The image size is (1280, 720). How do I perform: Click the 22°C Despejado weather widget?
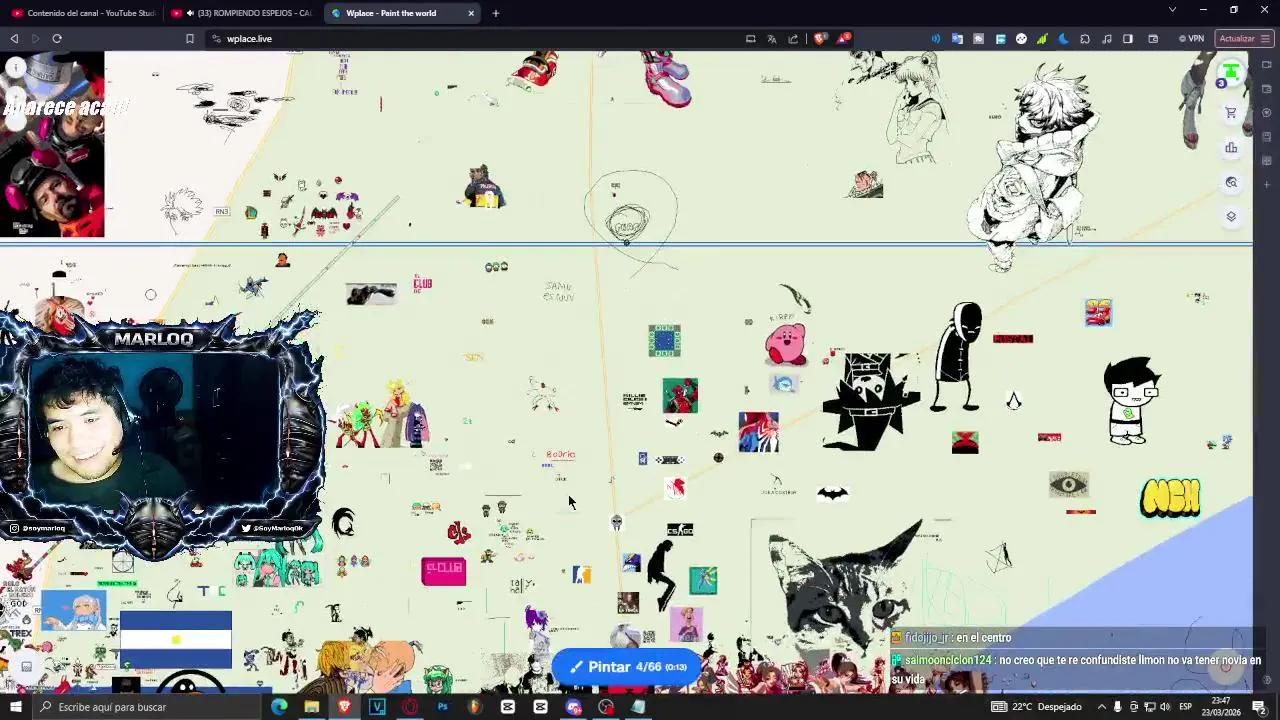pyautogui.click(x=1036, y=707)
